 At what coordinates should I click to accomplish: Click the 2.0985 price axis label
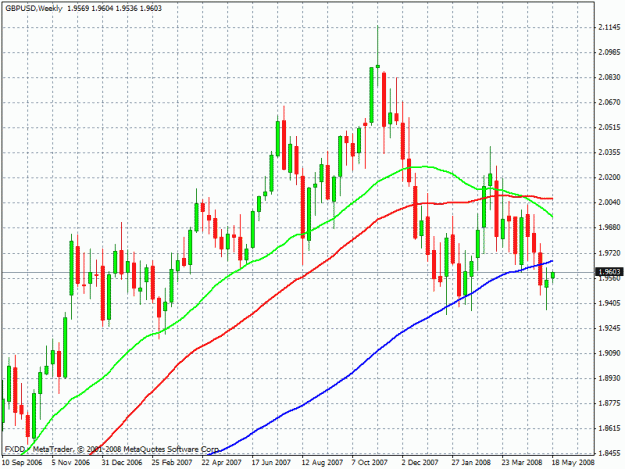(609, 52)
